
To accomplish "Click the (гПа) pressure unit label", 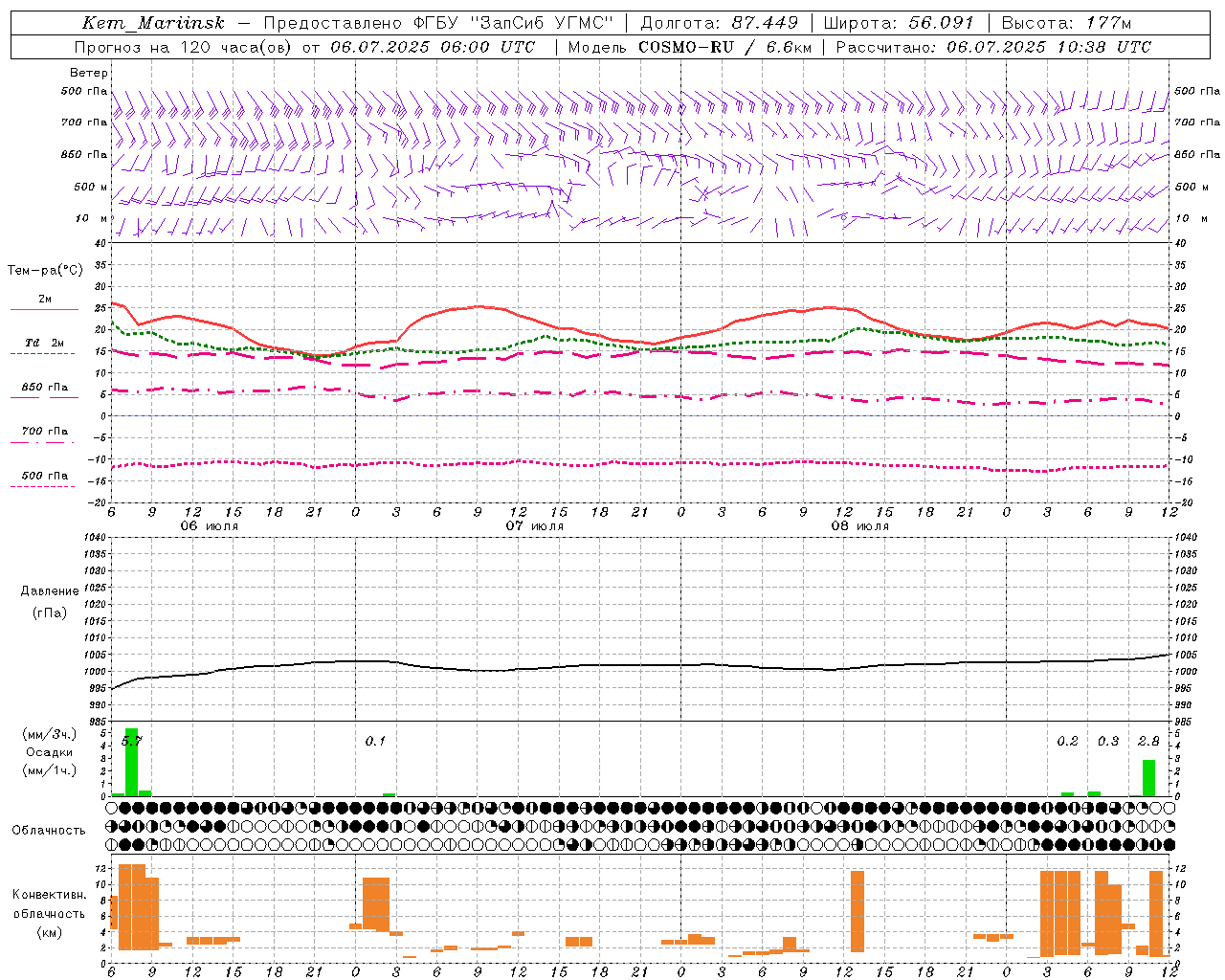I will [50, 613].
